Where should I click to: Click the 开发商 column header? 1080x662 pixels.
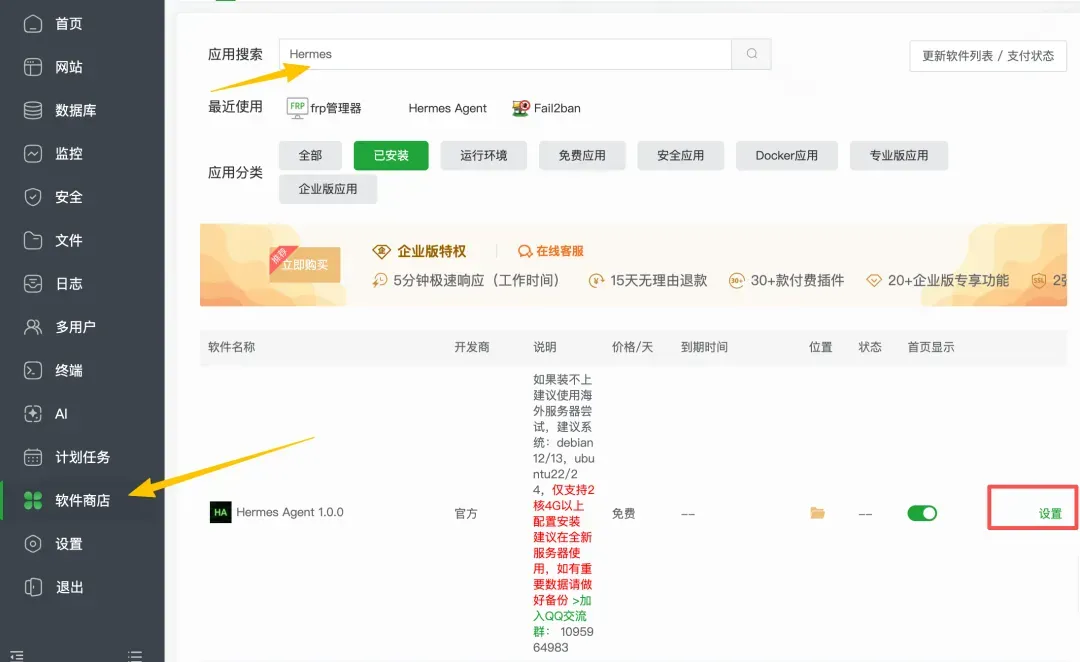472,346
